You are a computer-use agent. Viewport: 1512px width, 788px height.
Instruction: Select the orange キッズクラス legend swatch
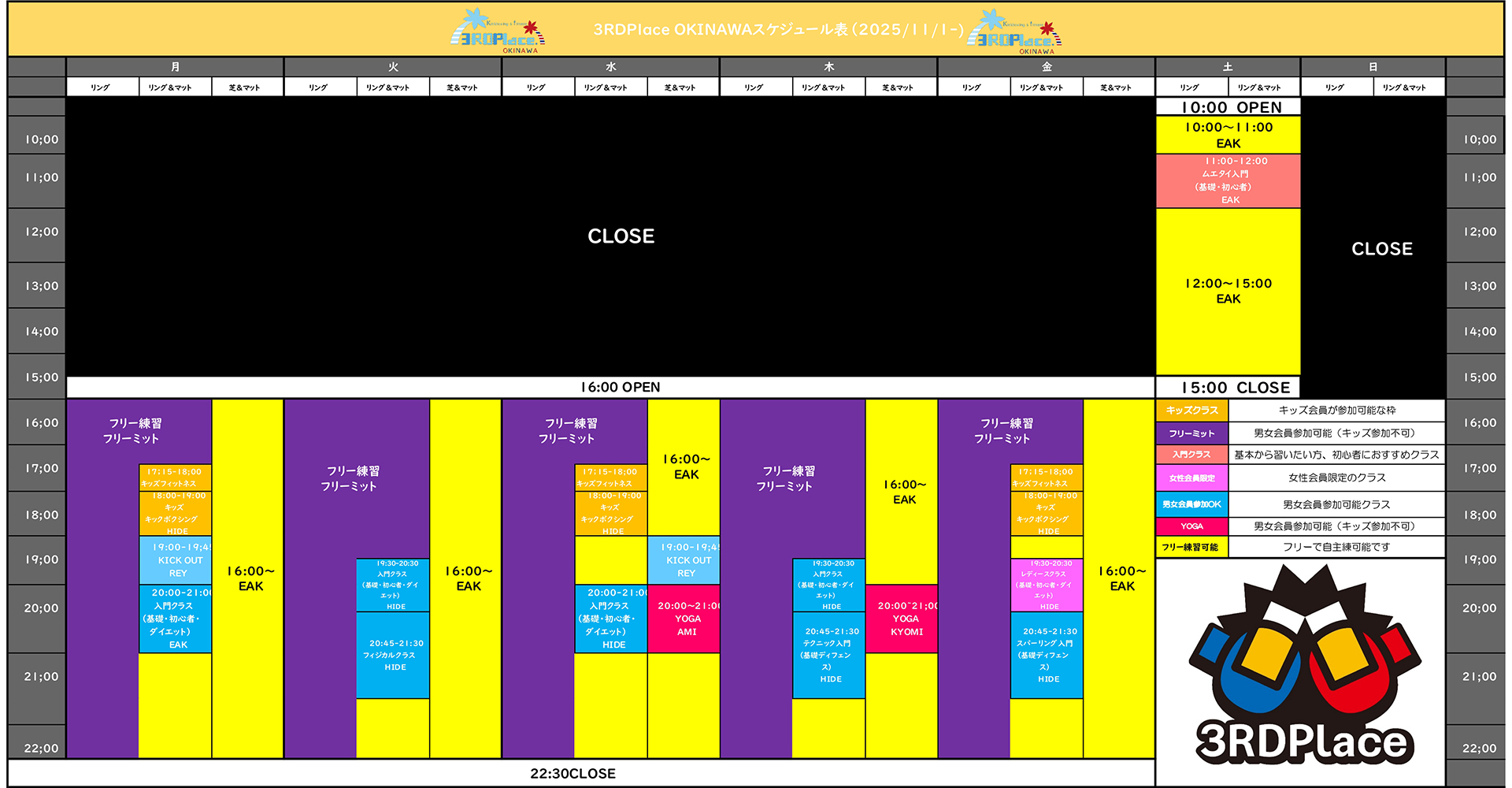pos(1191,411)
